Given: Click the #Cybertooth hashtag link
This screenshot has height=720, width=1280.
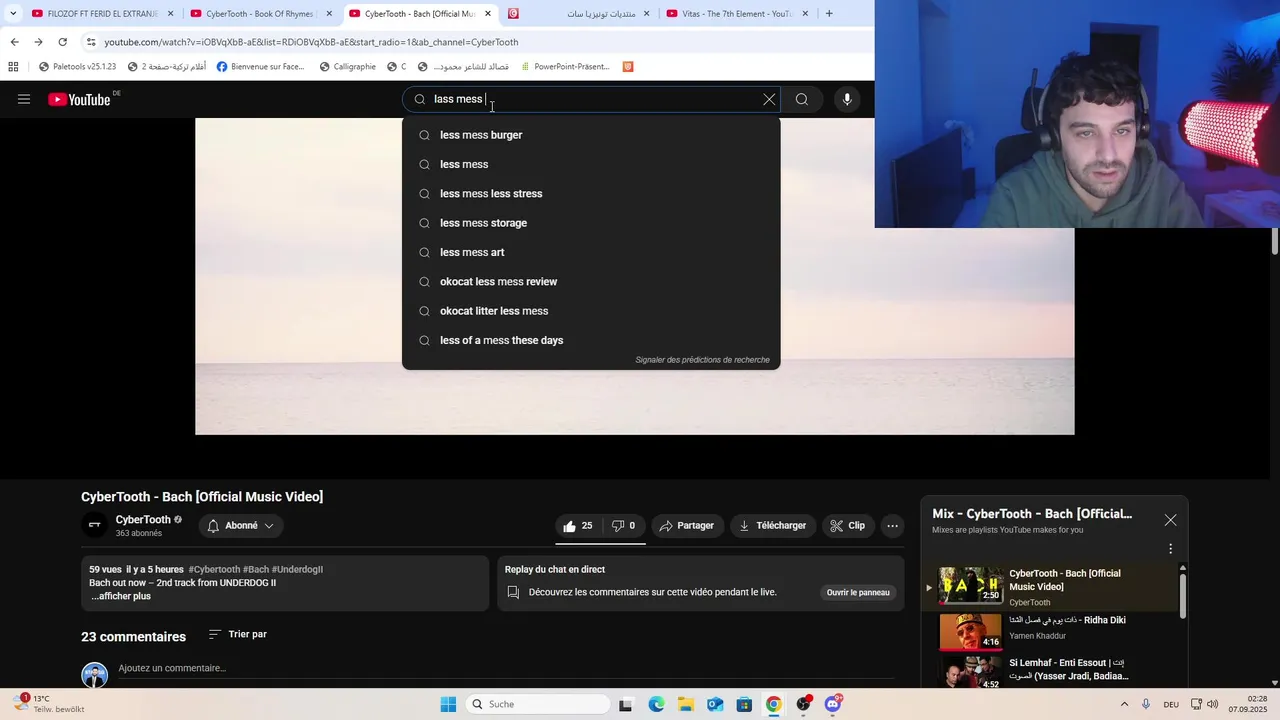Looking at the screenshot, I should tap(214, 570).
